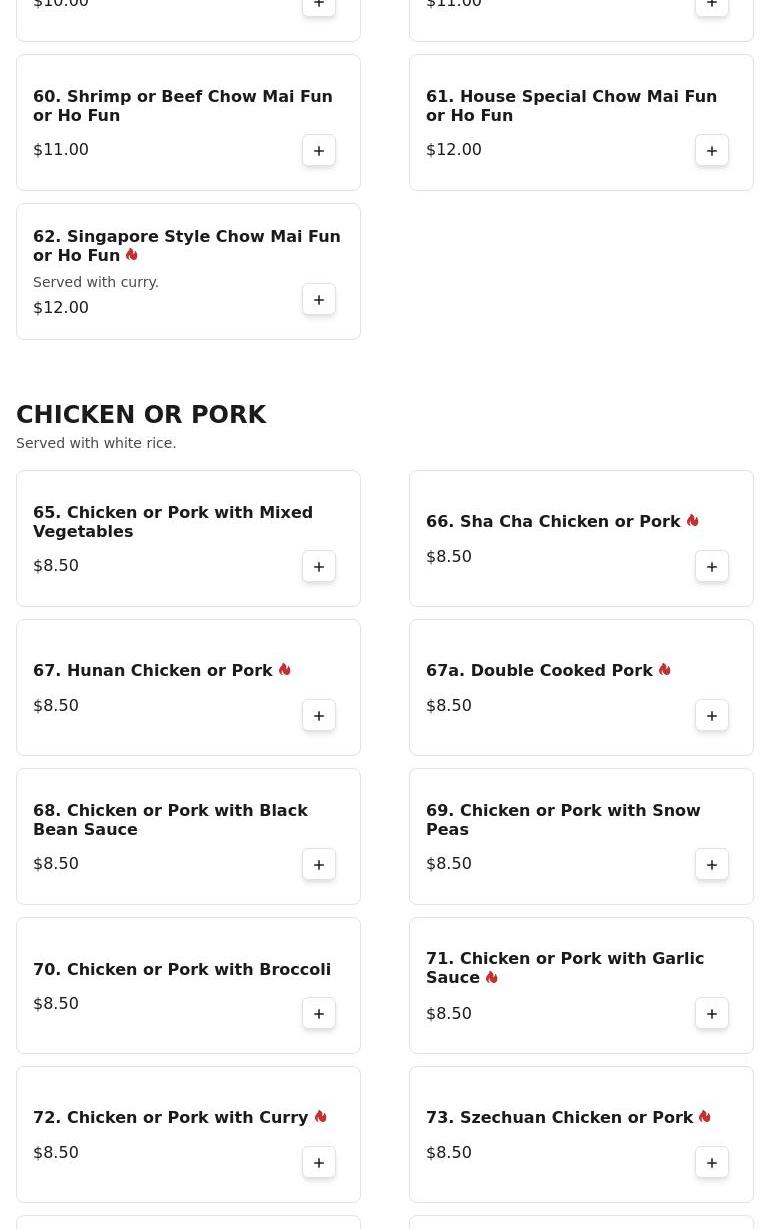Add Singapore Style Chow Mai Fun
This screenshot has width=770, height=1229.
pyautogui.click(x=319, y=300)
